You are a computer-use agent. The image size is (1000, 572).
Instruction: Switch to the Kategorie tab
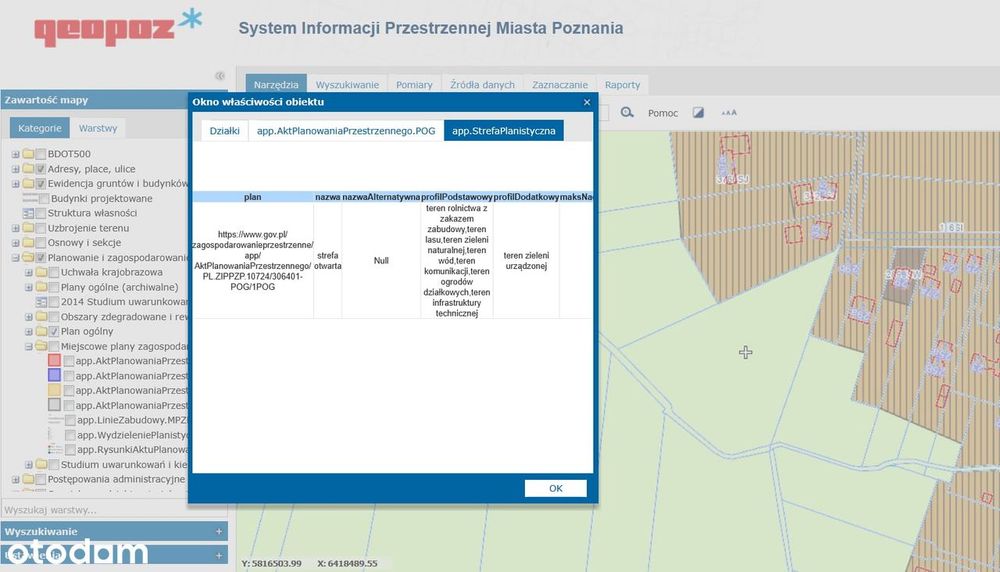pyautogui.click(x=40, y=128)
